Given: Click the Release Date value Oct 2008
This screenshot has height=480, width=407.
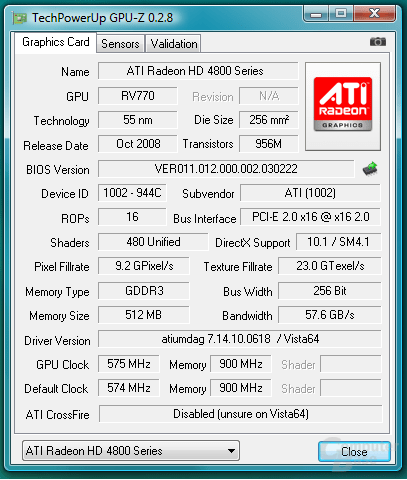Looking at the screenshot, I should 138,144.
